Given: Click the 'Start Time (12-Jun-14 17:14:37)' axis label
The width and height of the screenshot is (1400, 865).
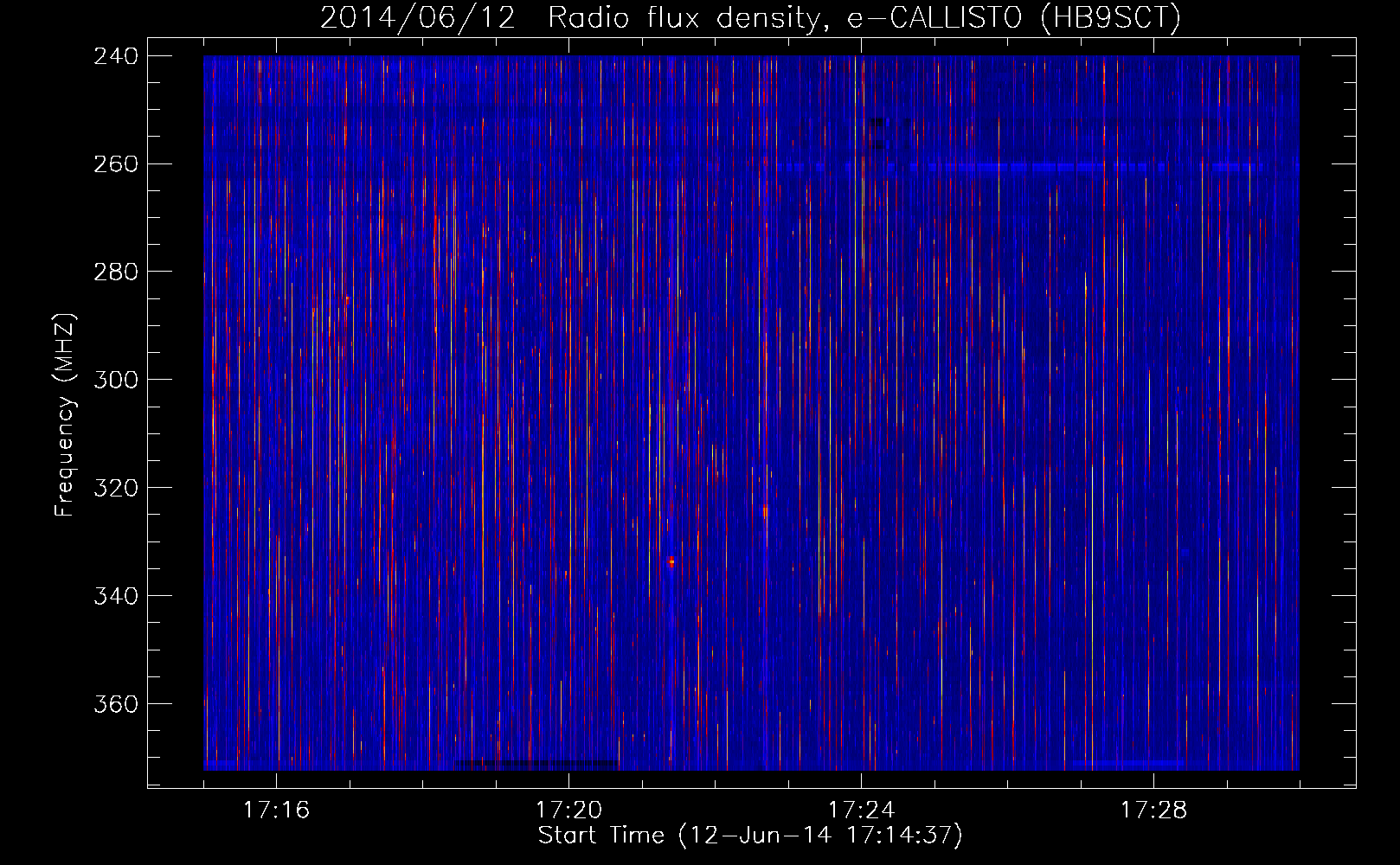Looking at the screenshot, I should (x=750, y=836).
